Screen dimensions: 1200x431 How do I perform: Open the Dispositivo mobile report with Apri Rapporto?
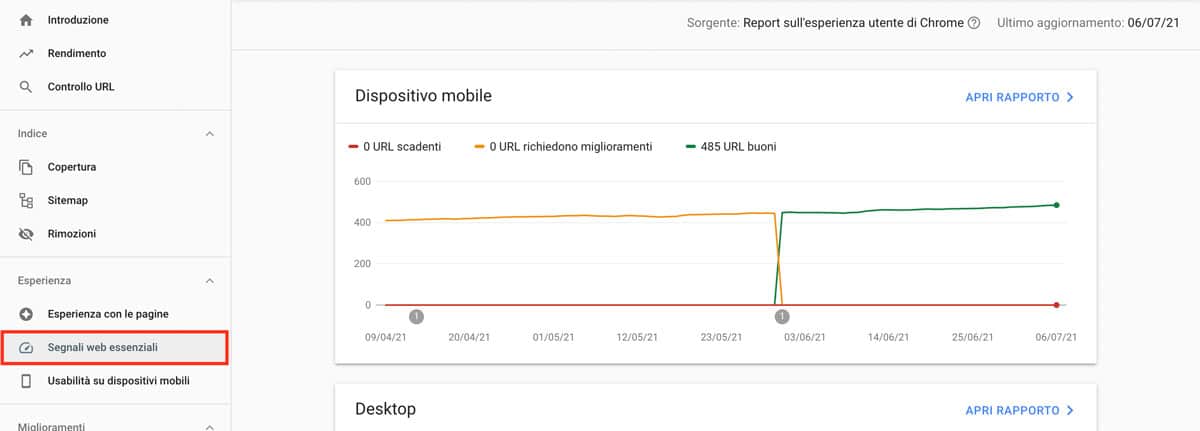(x=1019, y=97)
